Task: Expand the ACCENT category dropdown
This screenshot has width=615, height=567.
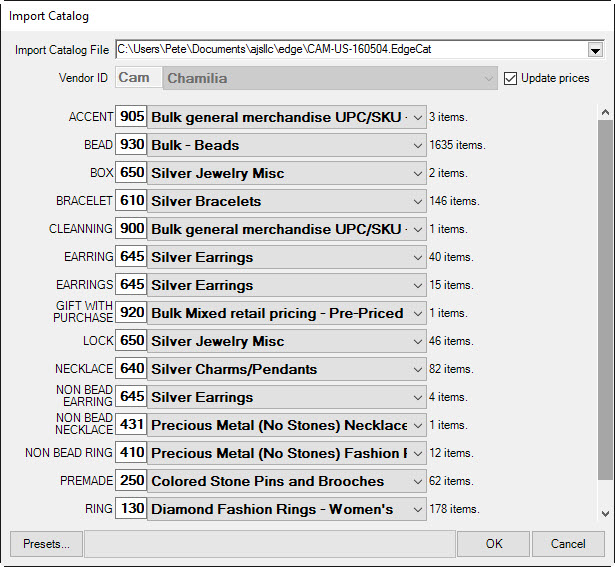Action: point(418,117)
